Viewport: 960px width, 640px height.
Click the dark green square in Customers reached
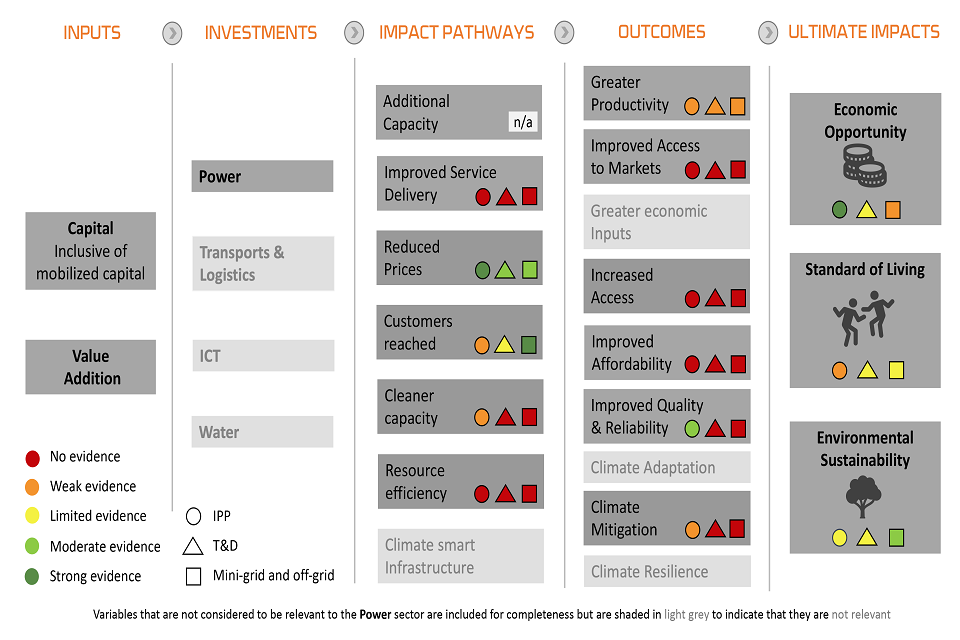pyautogui.click(x=529, y=345)
